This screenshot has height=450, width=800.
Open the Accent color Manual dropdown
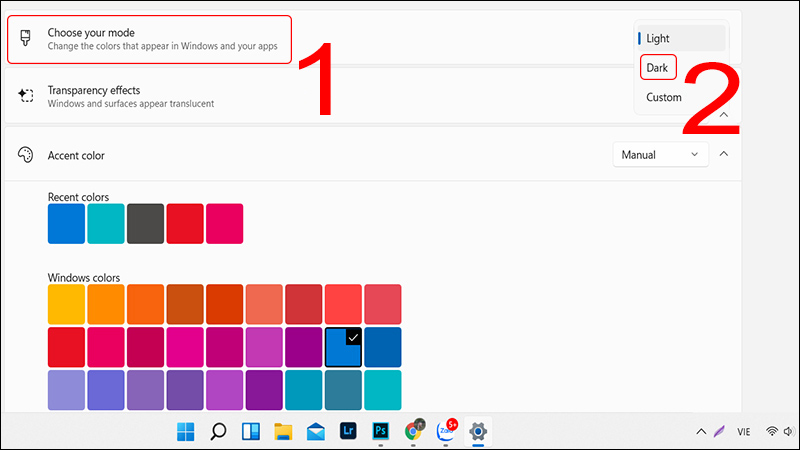(660, 155)
